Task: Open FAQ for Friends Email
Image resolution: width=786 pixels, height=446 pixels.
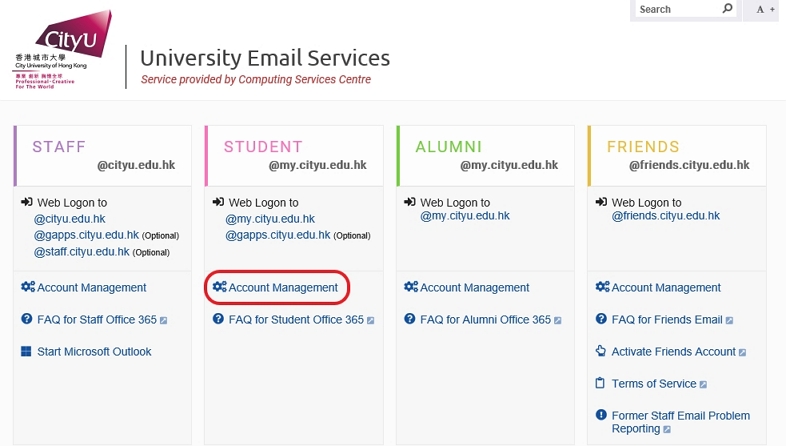Action: [666, 320]
